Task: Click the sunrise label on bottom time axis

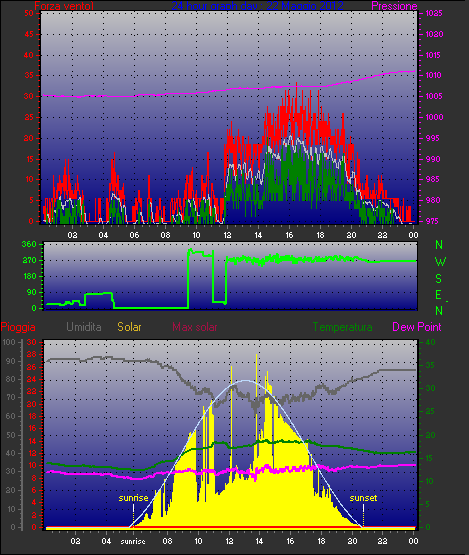Action: pyautogui.click(x=133, y=541)
